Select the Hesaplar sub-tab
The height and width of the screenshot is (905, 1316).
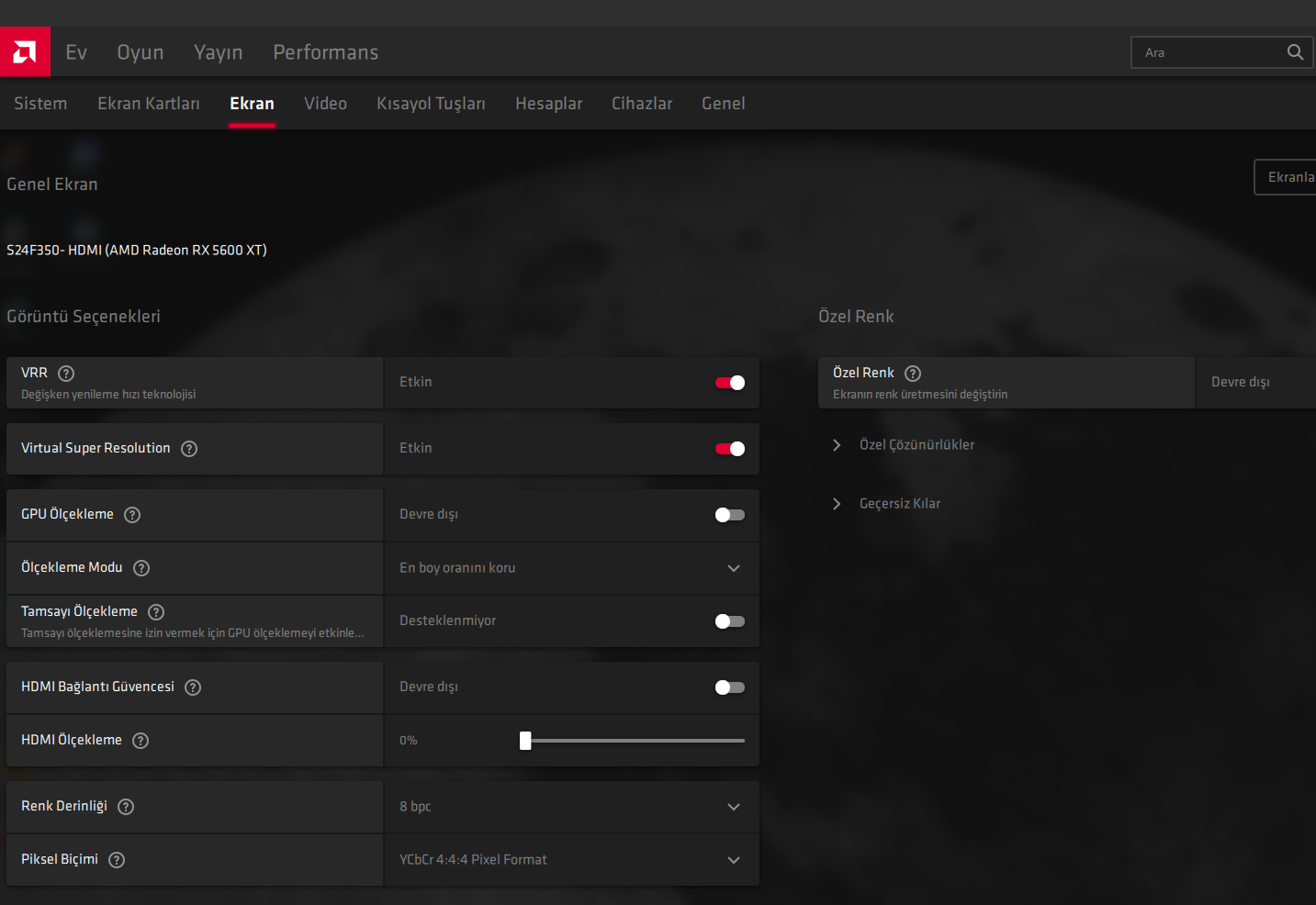549,104
